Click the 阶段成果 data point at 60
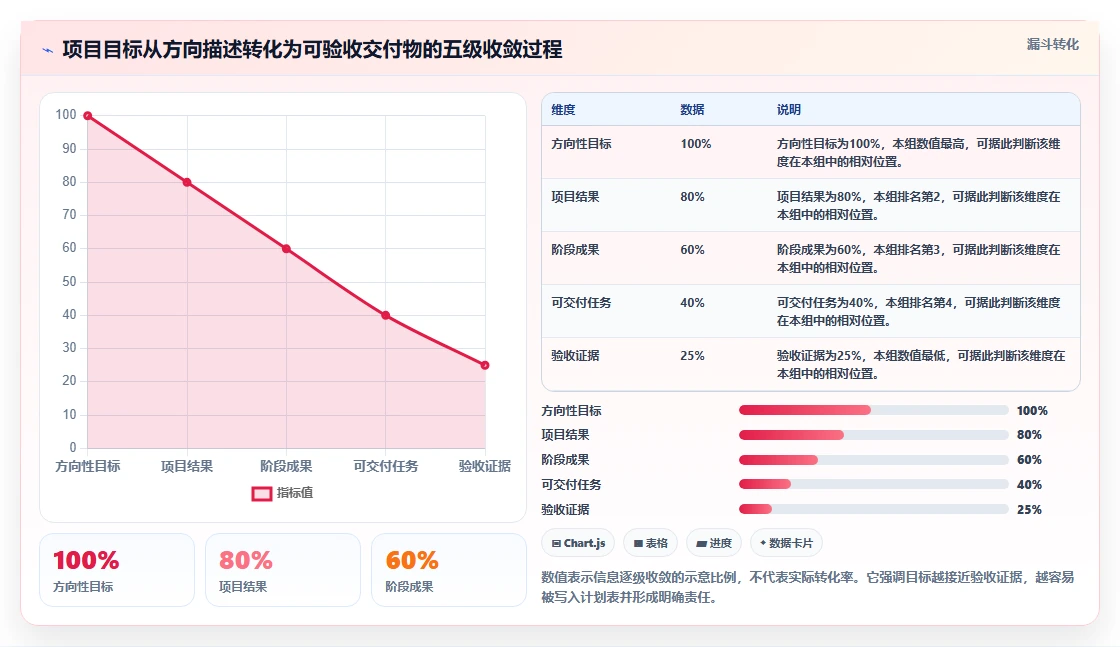 click(286, 249)
